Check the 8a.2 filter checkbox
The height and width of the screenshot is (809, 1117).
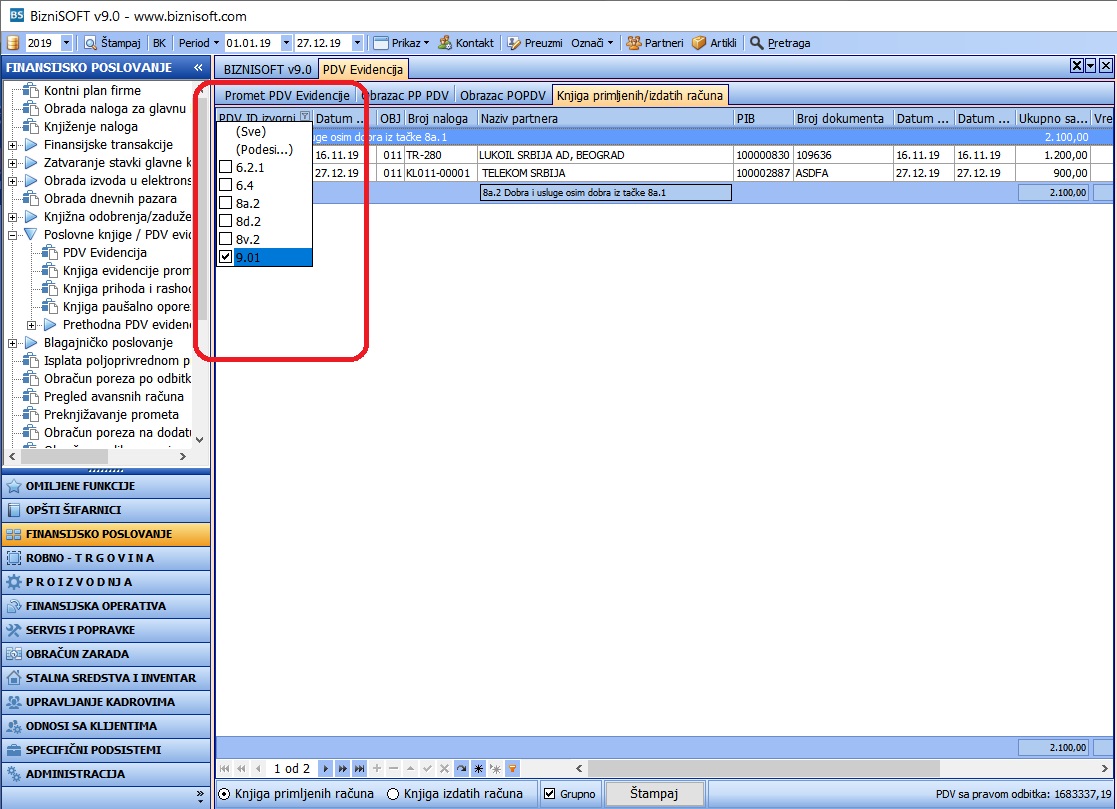pyautogui.click(x=225, y=203)
